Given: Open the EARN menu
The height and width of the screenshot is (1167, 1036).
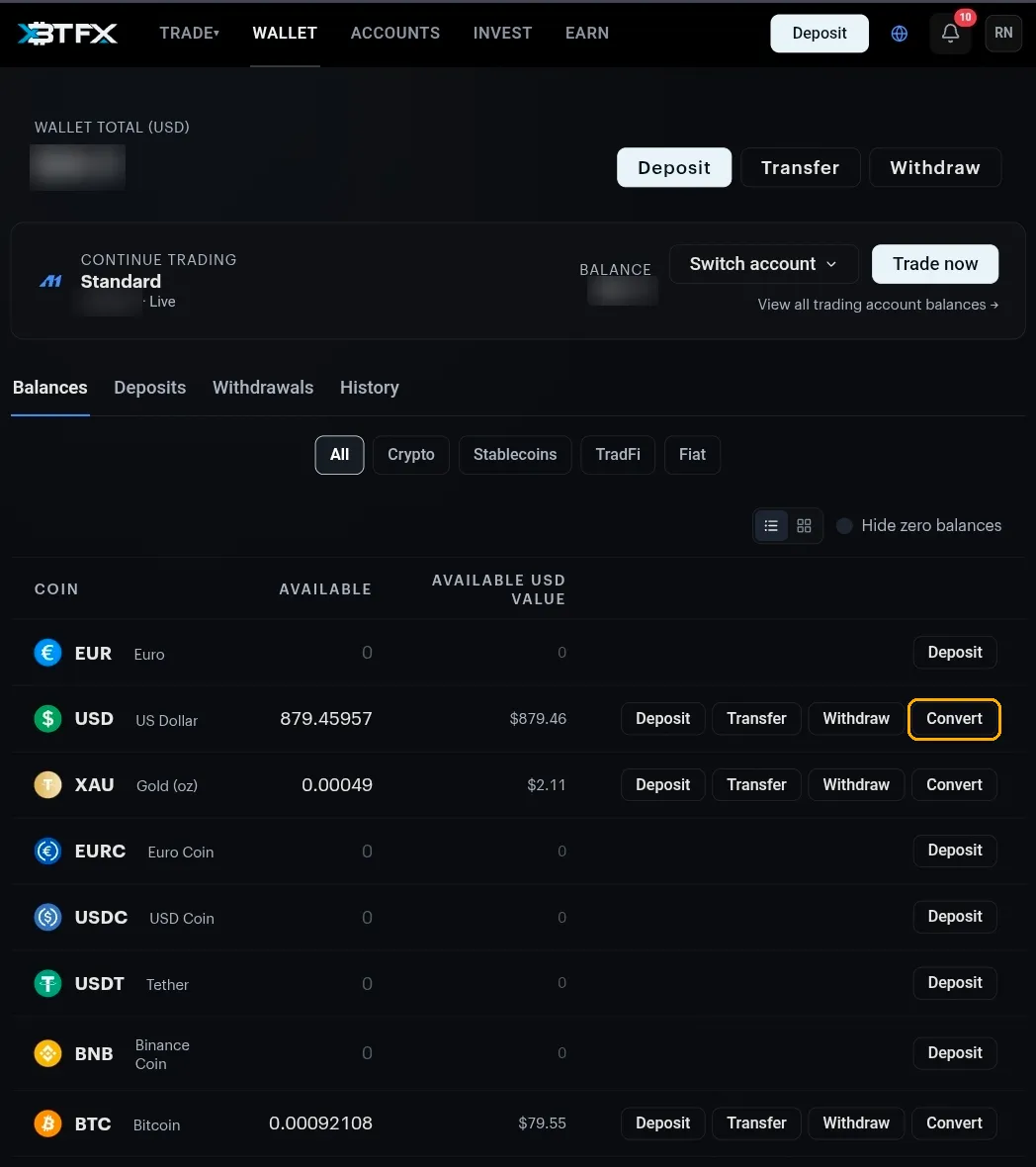Looking at the screenshot, I should (587, 33).
